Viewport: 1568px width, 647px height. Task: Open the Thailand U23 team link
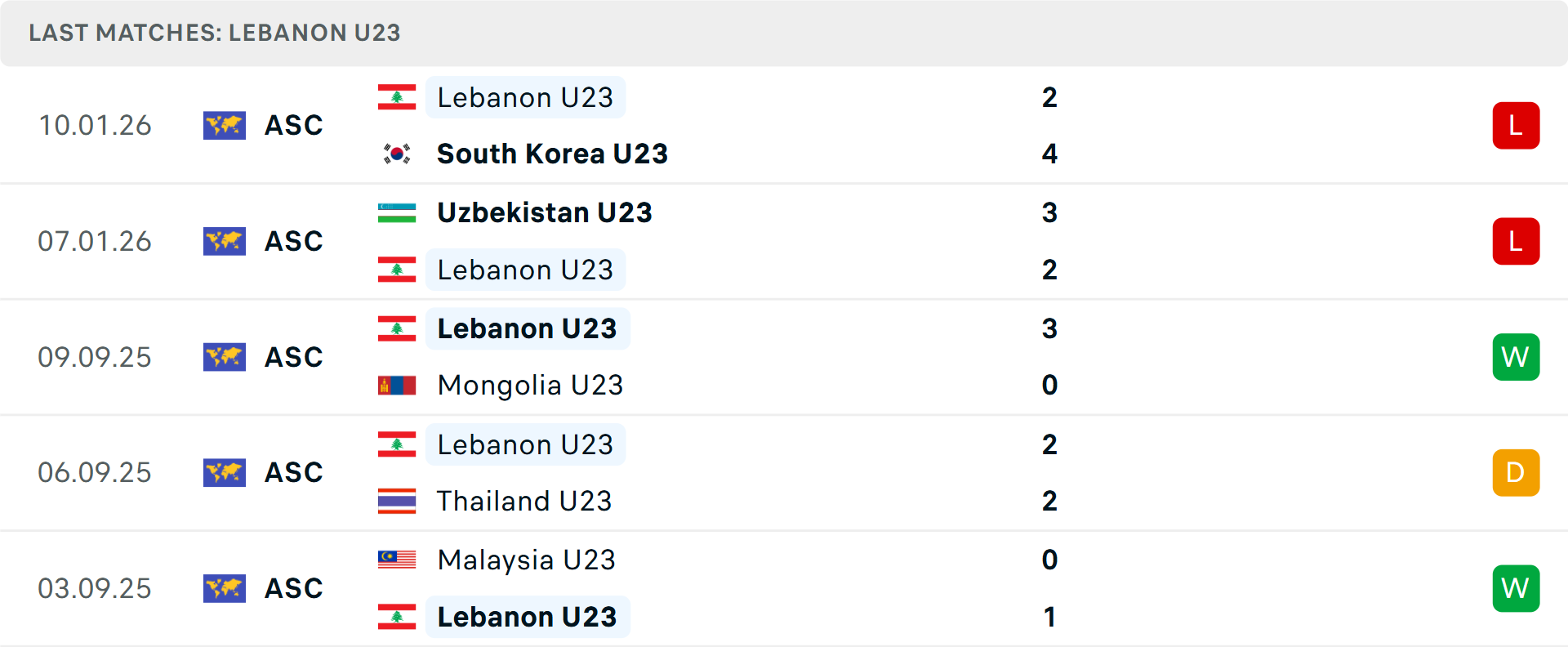point(524,501)
